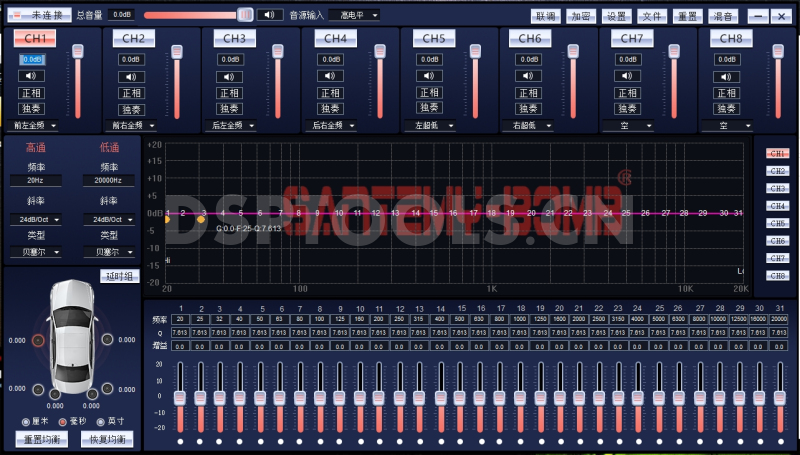The image size is (800, 455).
Task: Mute channel CH4 speaker icon
Action: (x=330, y=76)
